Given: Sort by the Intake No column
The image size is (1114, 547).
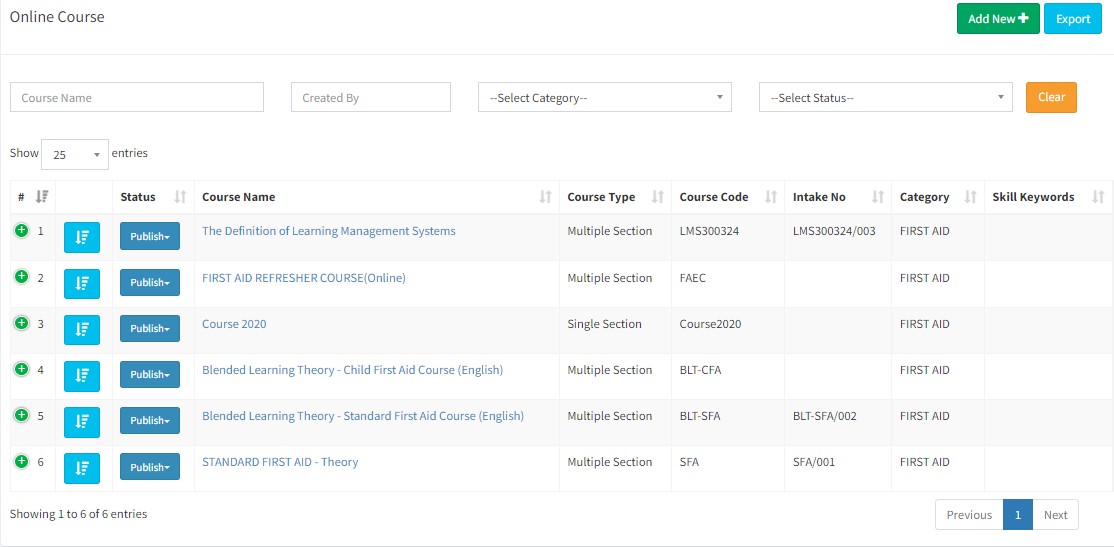Looking at the screenshot, I should click(877, 197).
